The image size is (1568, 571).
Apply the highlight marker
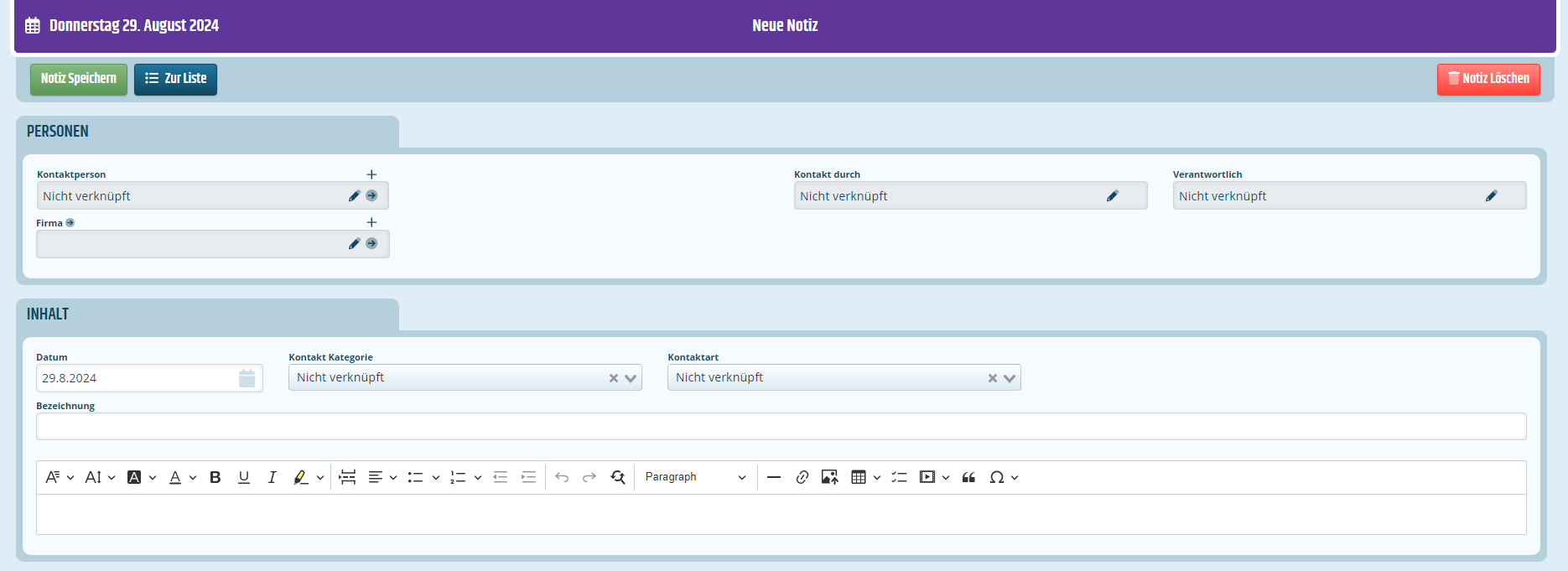click(x=300, y=477)
